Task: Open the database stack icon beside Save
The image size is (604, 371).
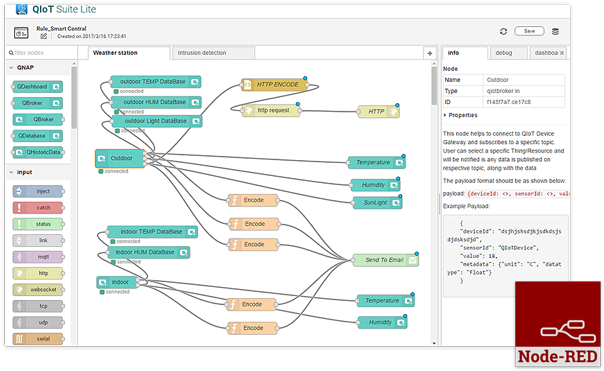Action: tap(555, 32)
